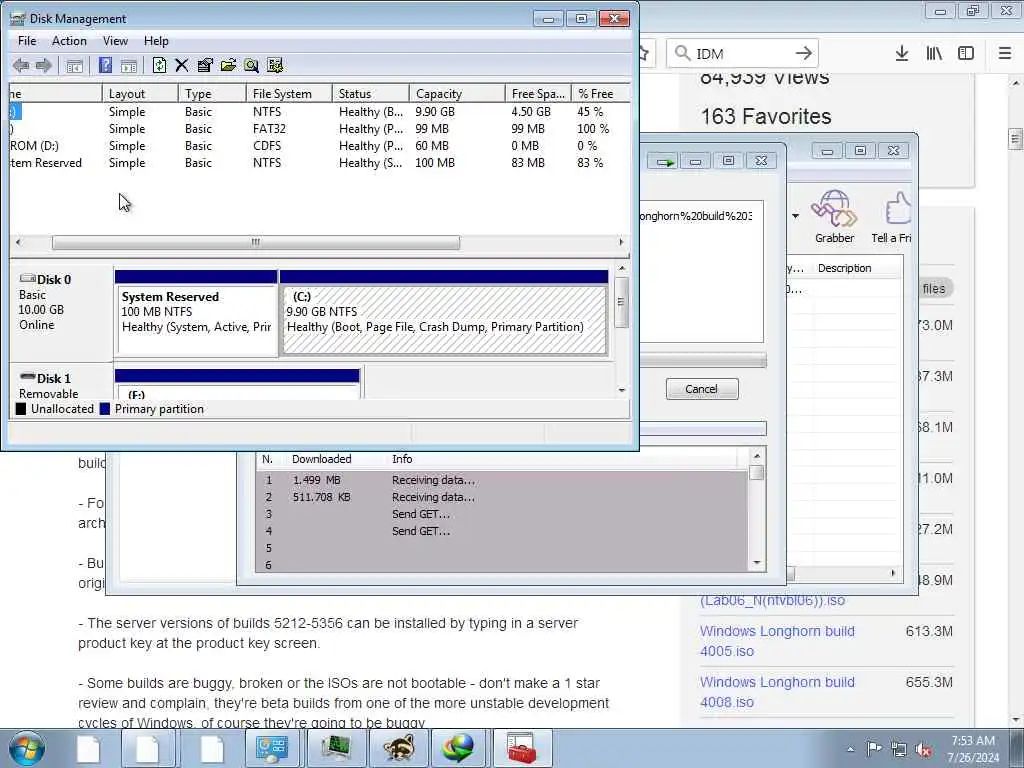Open the File menu in Disk Management
The width and height of the screenshot is (1024, 768).
[27, 40]
